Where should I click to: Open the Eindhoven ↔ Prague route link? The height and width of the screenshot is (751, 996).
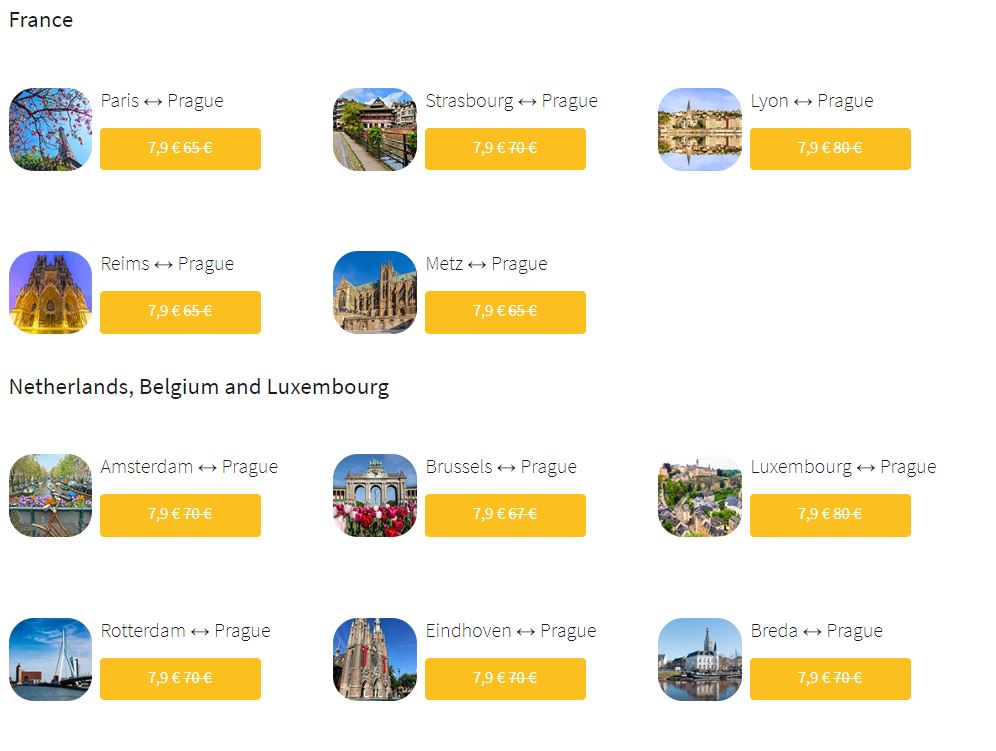pyautogui.click(x=511, y=631)
